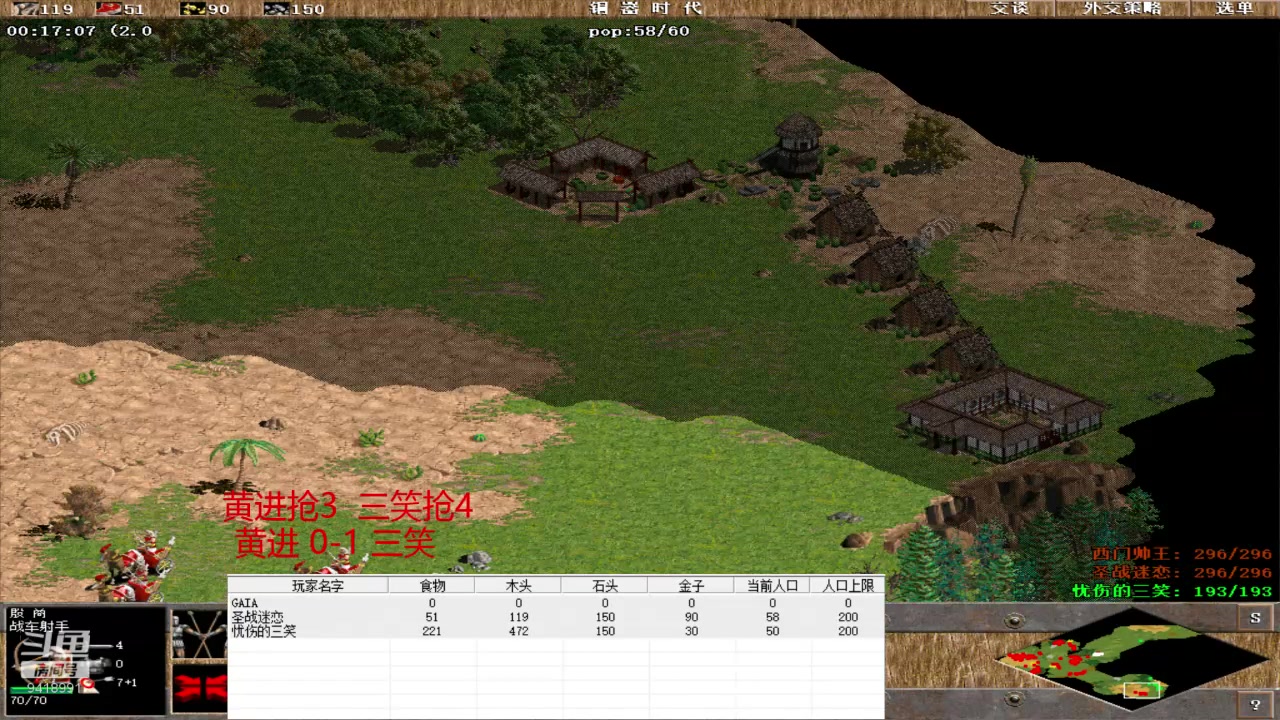Select the GAIA row in player table

[x=556, y=603]
